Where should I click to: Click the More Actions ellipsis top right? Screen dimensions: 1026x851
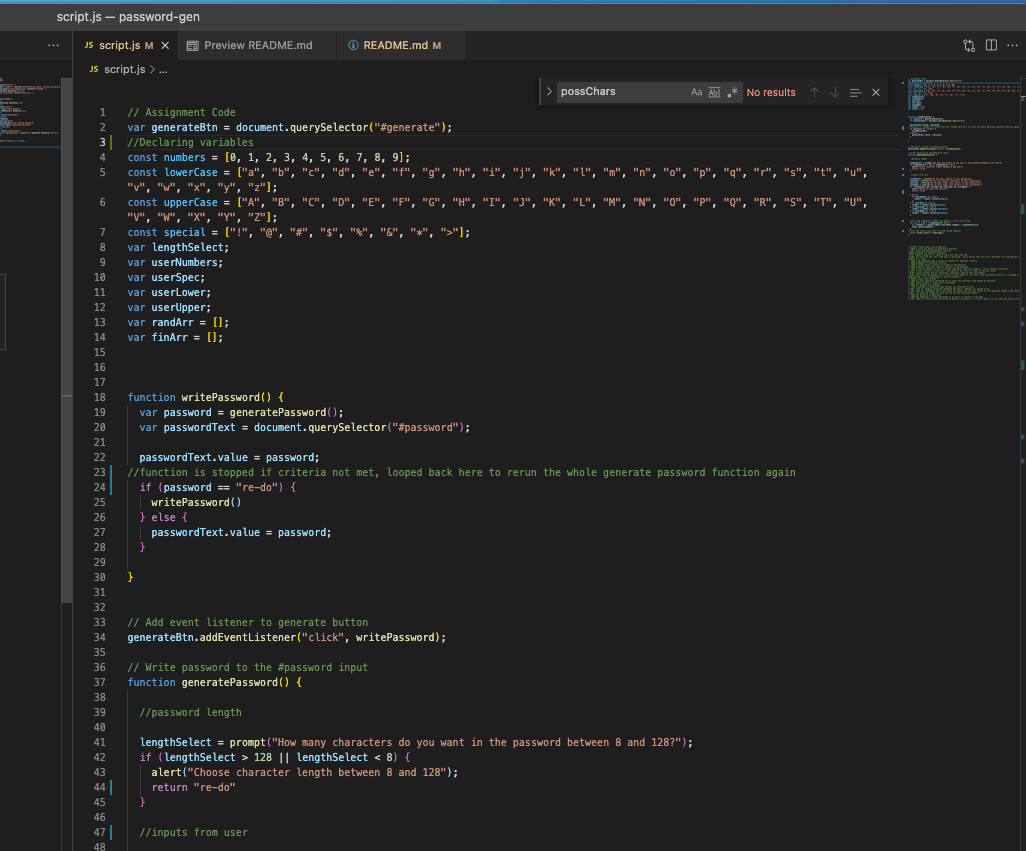(x=1012, y=45)
